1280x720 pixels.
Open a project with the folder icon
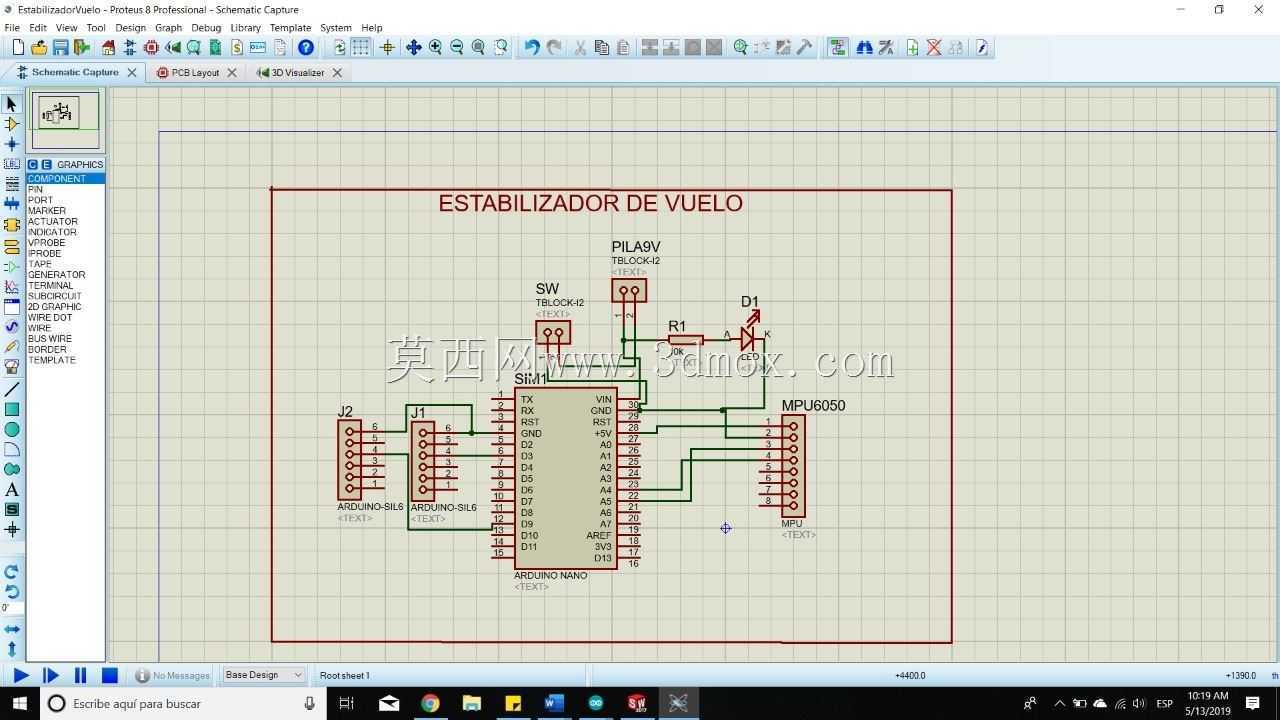pos(39,47)
